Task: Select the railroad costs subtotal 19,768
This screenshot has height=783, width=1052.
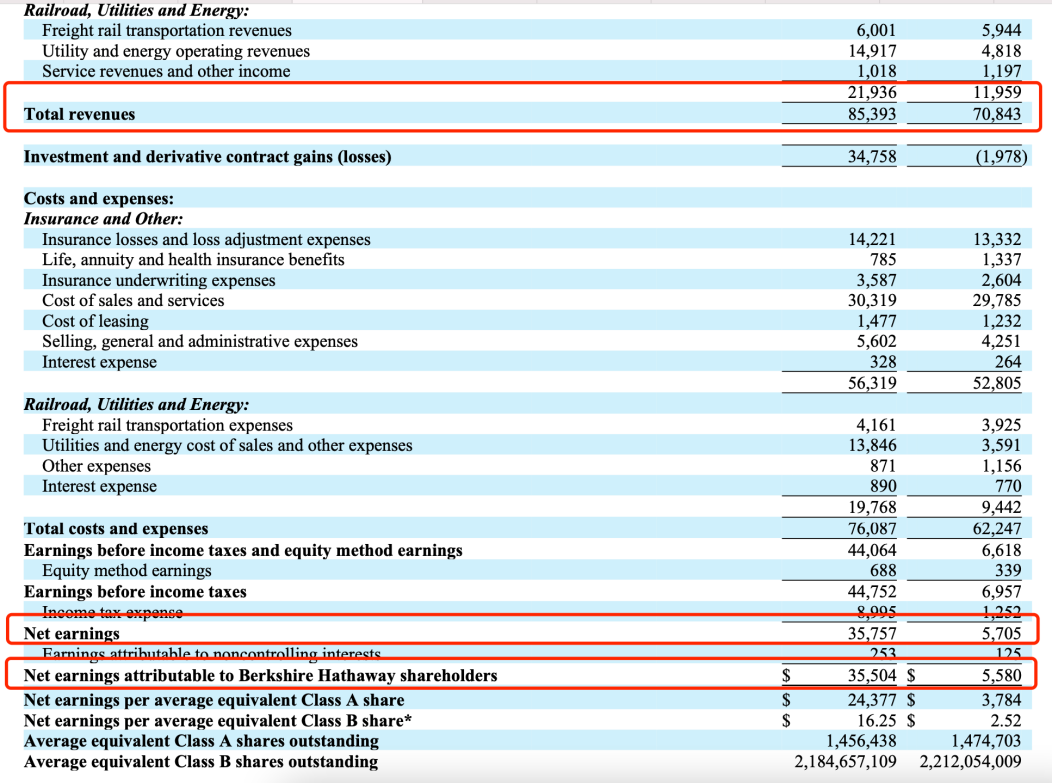Action: tap(872, 508)
